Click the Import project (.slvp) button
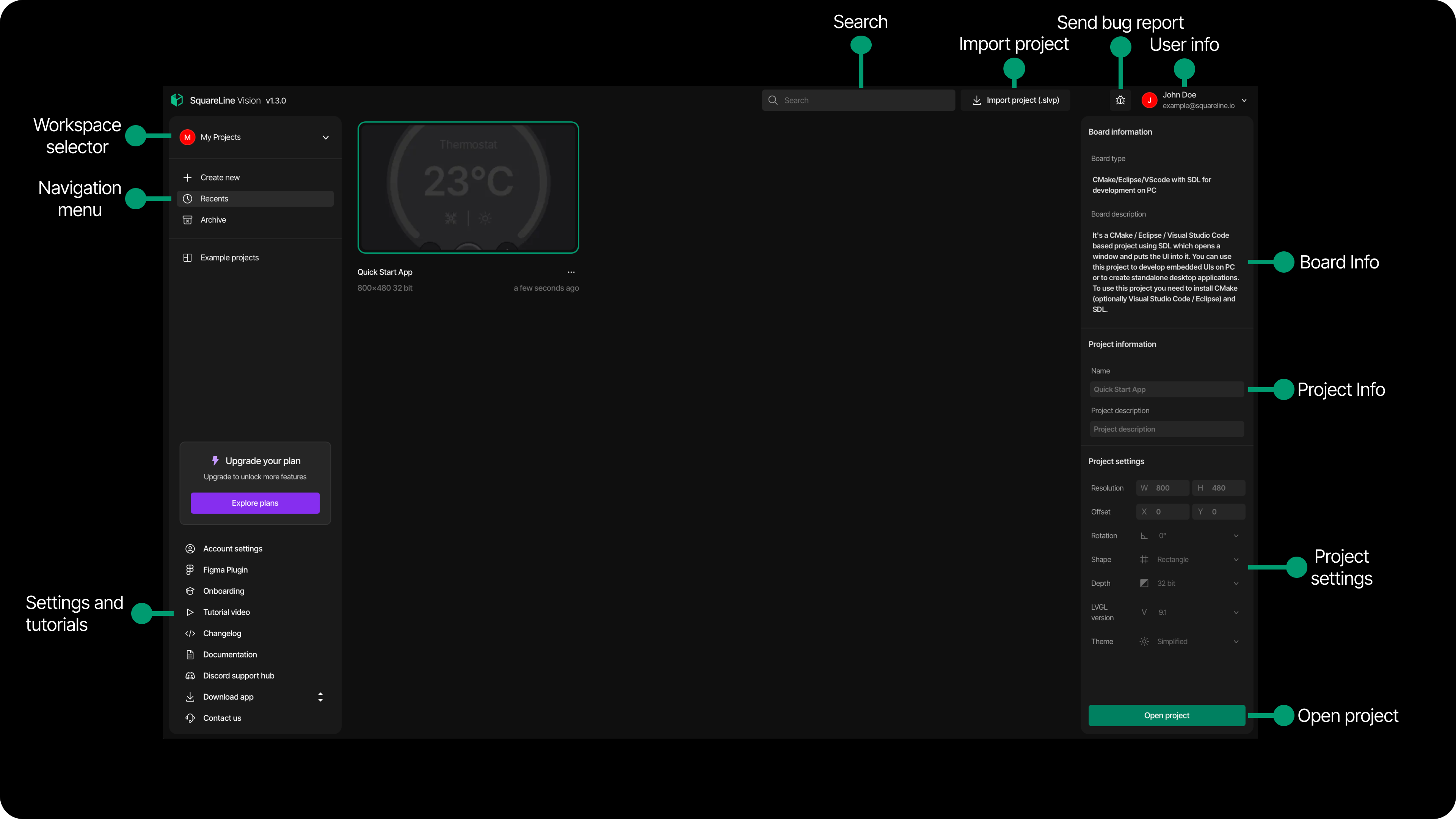 (1015, 100)
